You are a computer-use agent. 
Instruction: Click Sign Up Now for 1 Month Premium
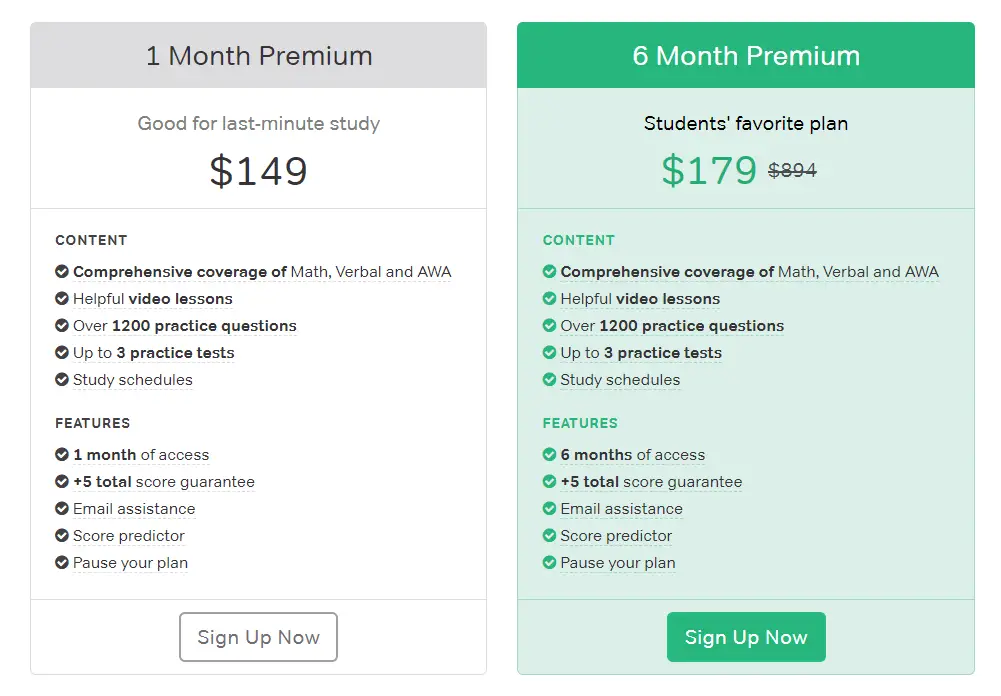coord(258,637)
